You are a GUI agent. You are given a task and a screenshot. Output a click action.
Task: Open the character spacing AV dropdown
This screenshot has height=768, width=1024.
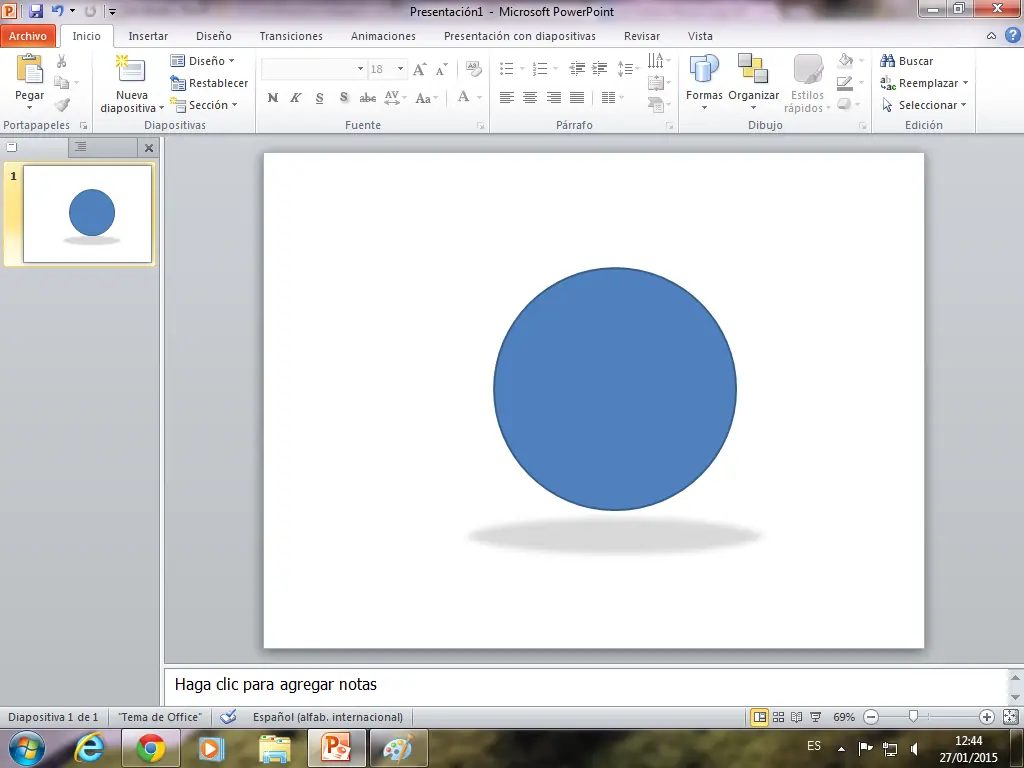point(395,98)
